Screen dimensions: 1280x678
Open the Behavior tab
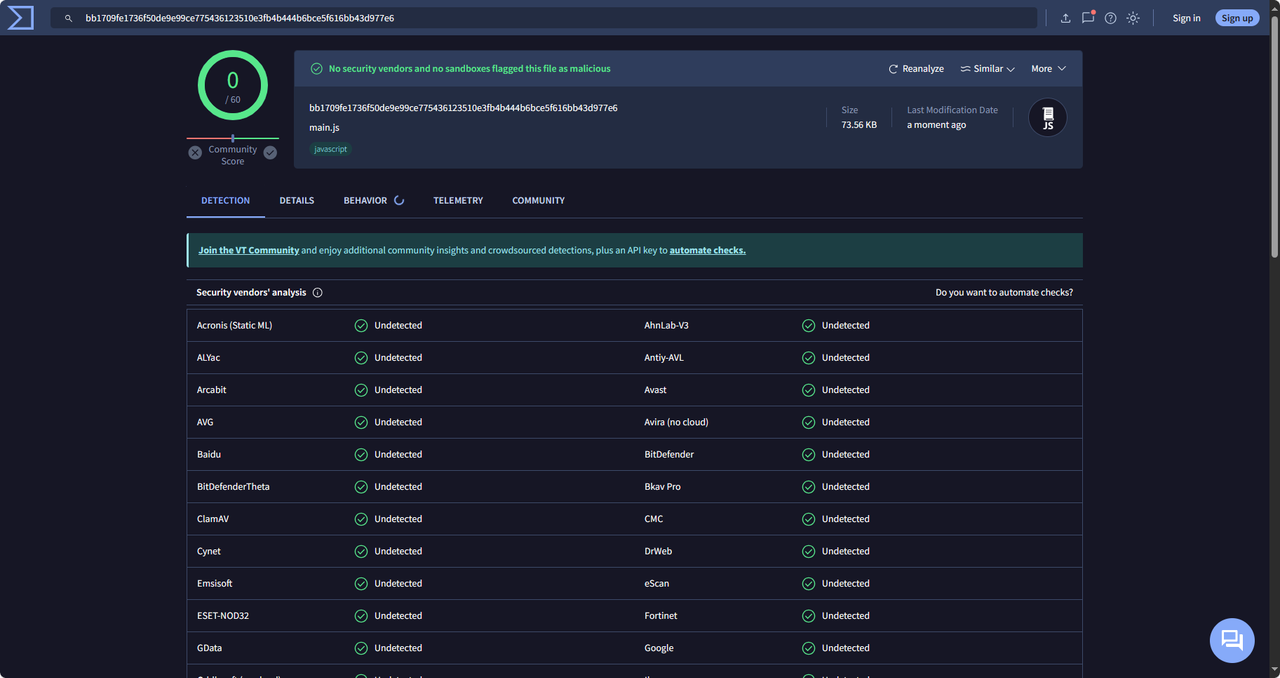pyautogui.click(x=374, y=201)
